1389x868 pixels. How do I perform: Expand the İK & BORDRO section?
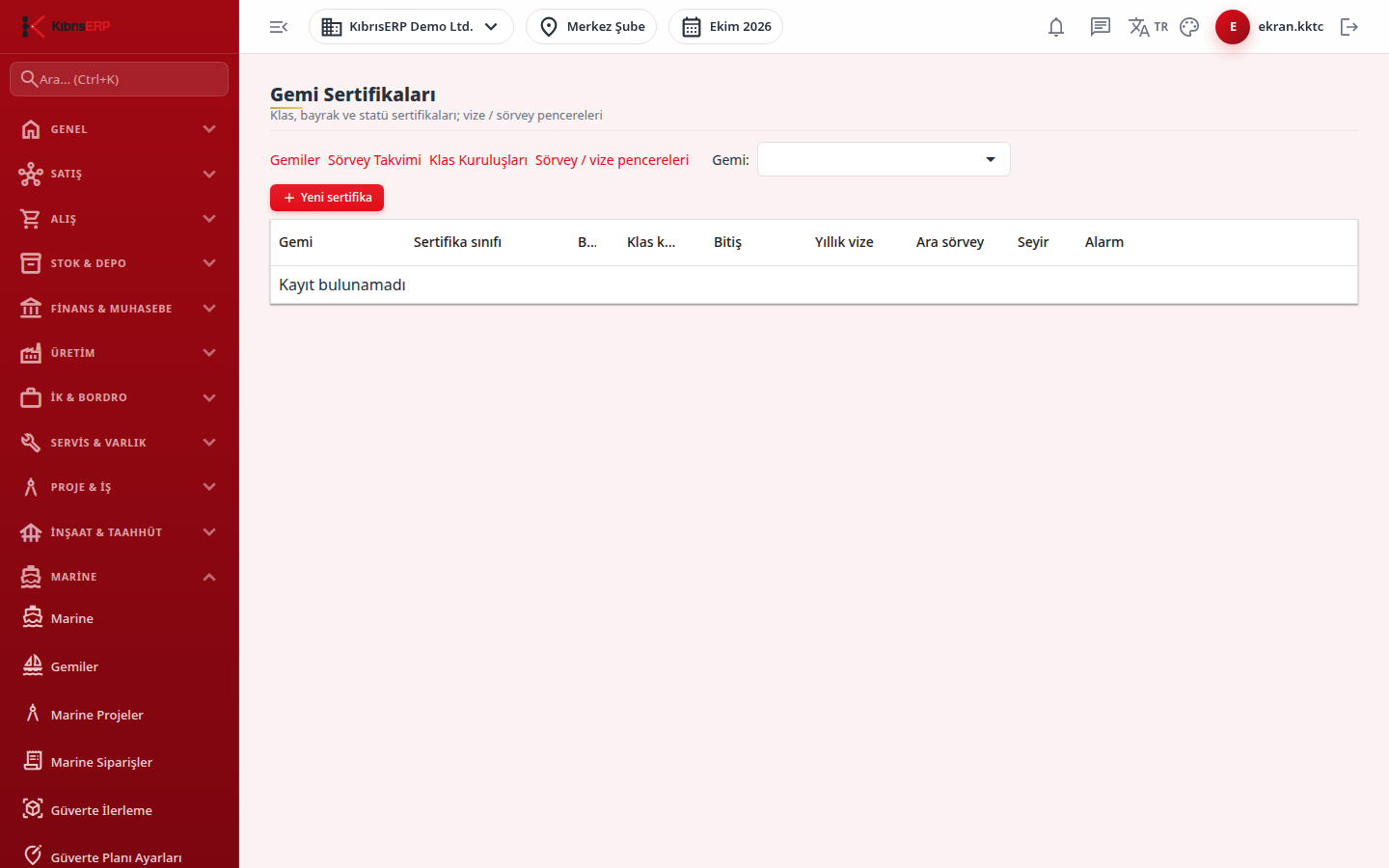(120, 397)
